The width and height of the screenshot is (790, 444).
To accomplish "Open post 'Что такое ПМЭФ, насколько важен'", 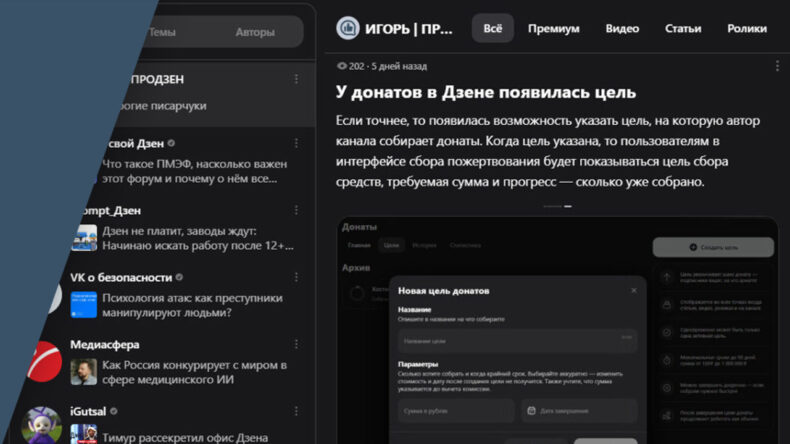I will (x=194, y=171).
